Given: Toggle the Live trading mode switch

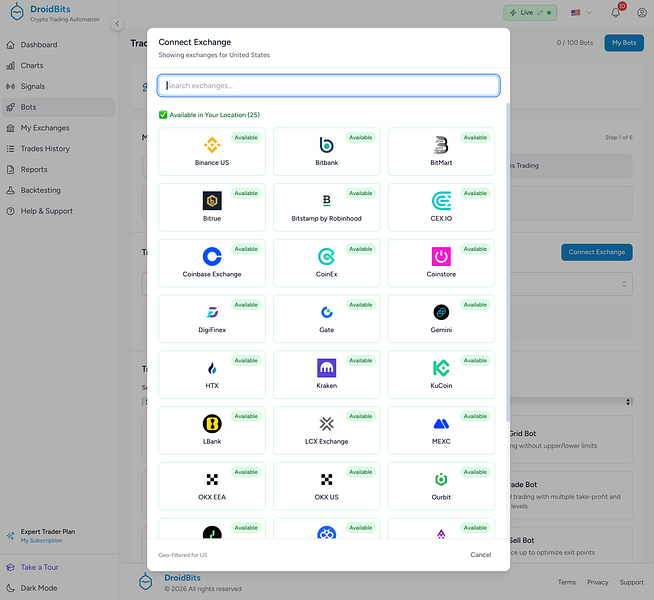Looking at the screenshot, I should pos(530,13).
